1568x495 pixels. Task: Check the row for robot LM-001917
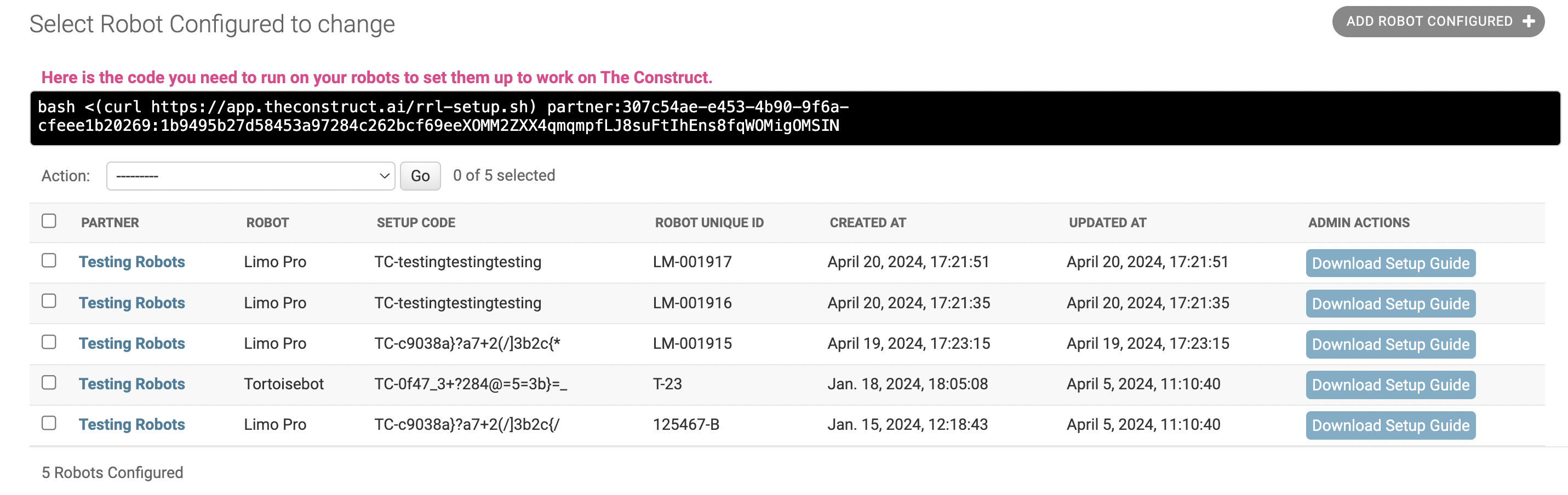tap(49, 260)
